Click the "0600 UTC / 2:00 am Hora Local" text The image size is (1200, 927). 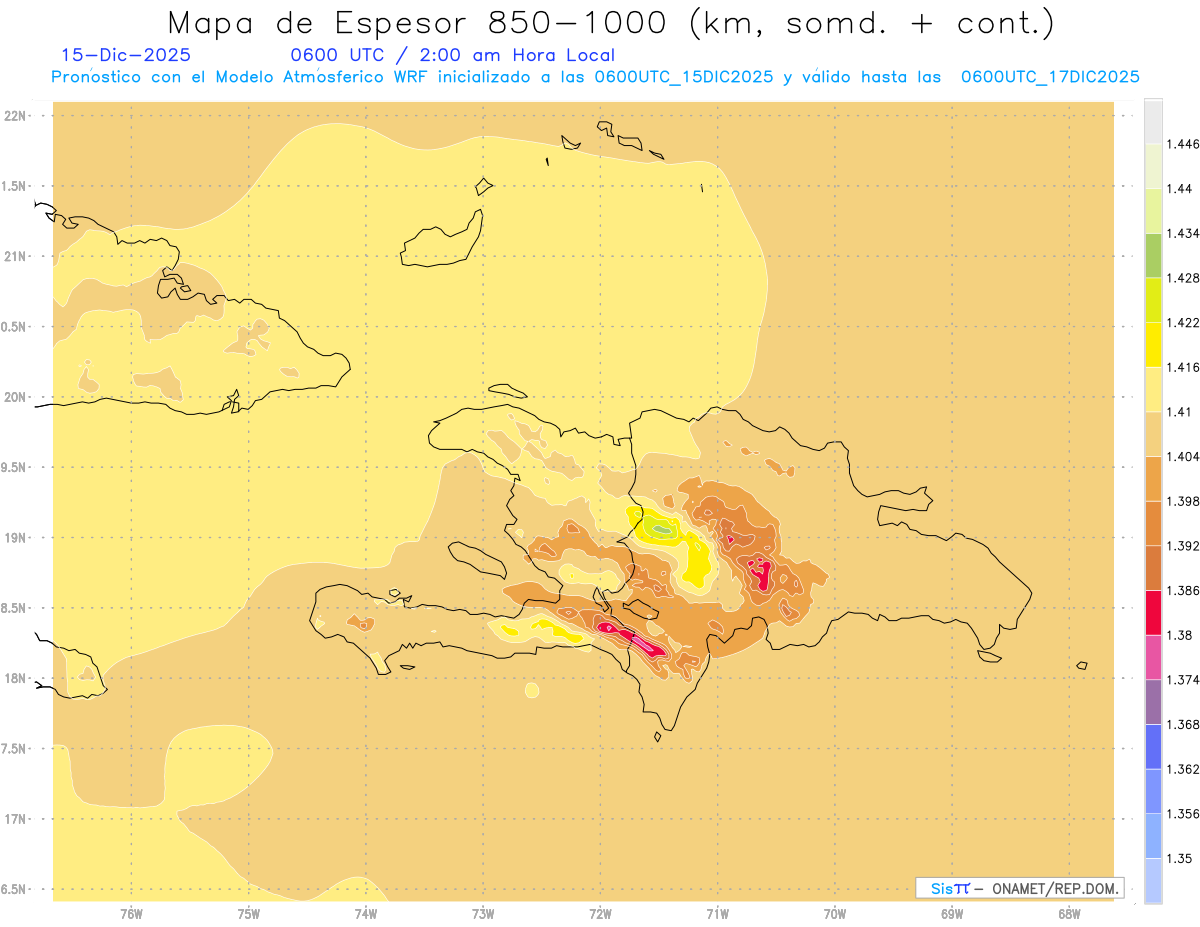[453, 56]
